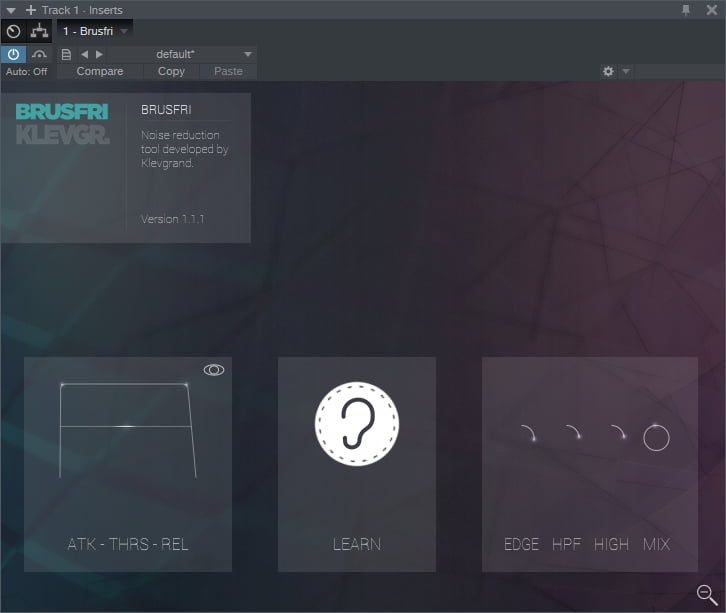The width and height of the screenshot is (726, 613).
Task: Open the preset file icon
Action: tap(66, 55)
